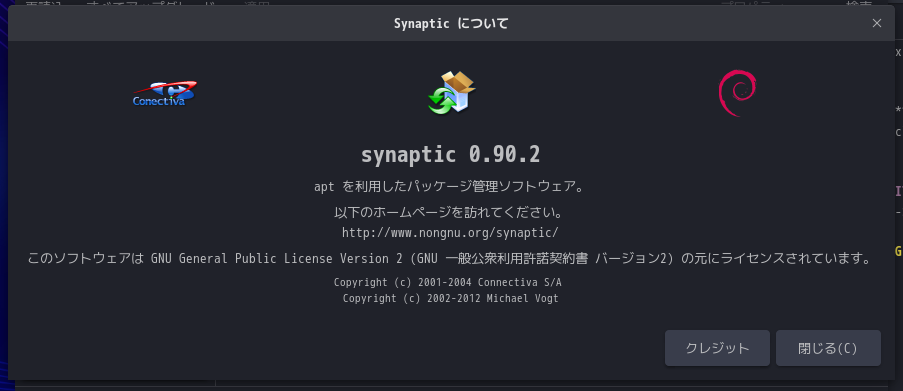
Task: Click the partially hidden 適用 toolbar item
Action: pos(257,3)
